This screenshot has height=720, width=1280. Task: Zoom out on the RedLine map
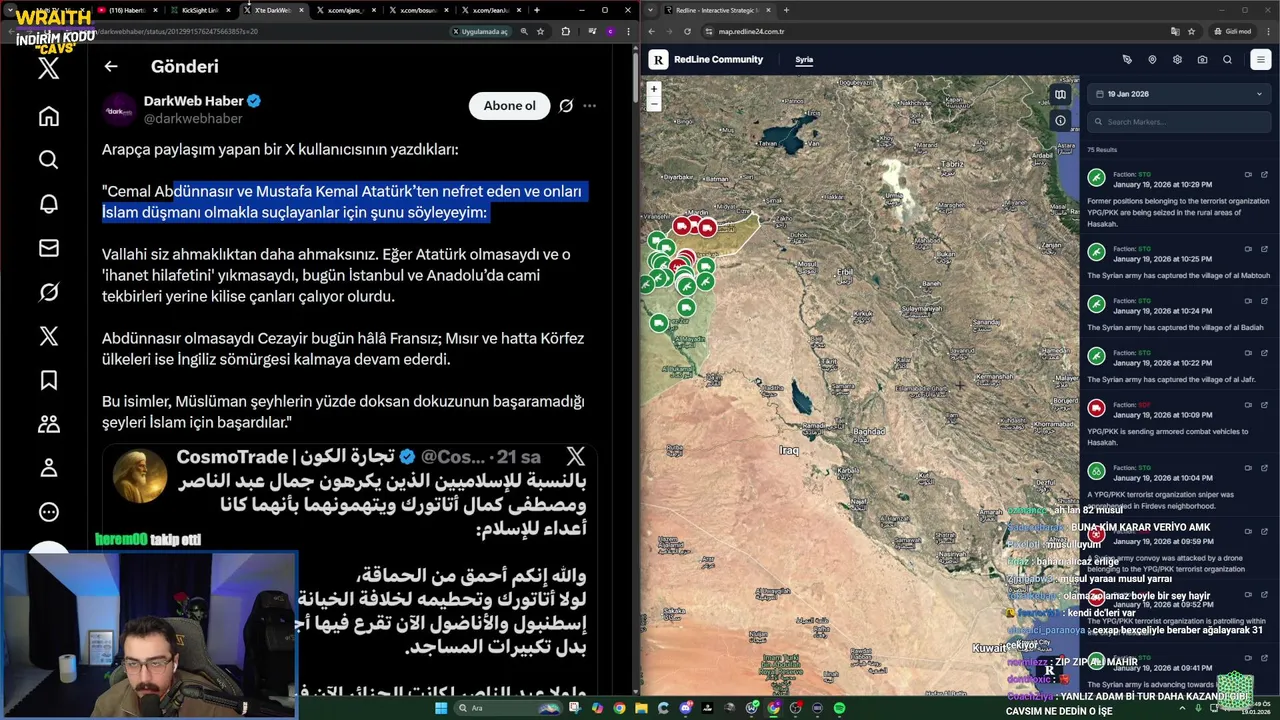(x=654, y=103)
